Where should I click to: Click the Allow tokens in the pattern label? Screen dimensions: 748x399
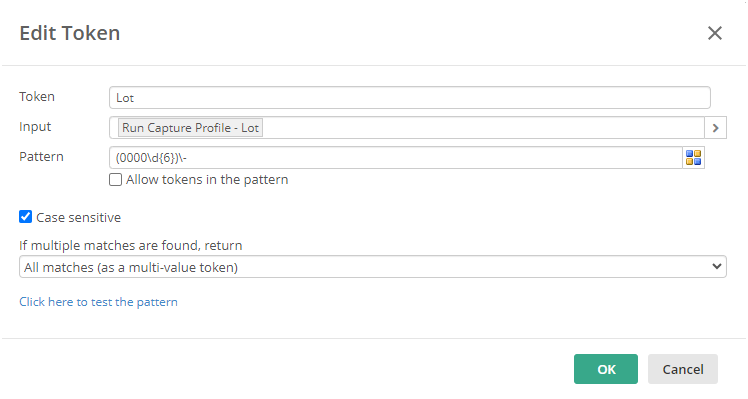[207, 180]
